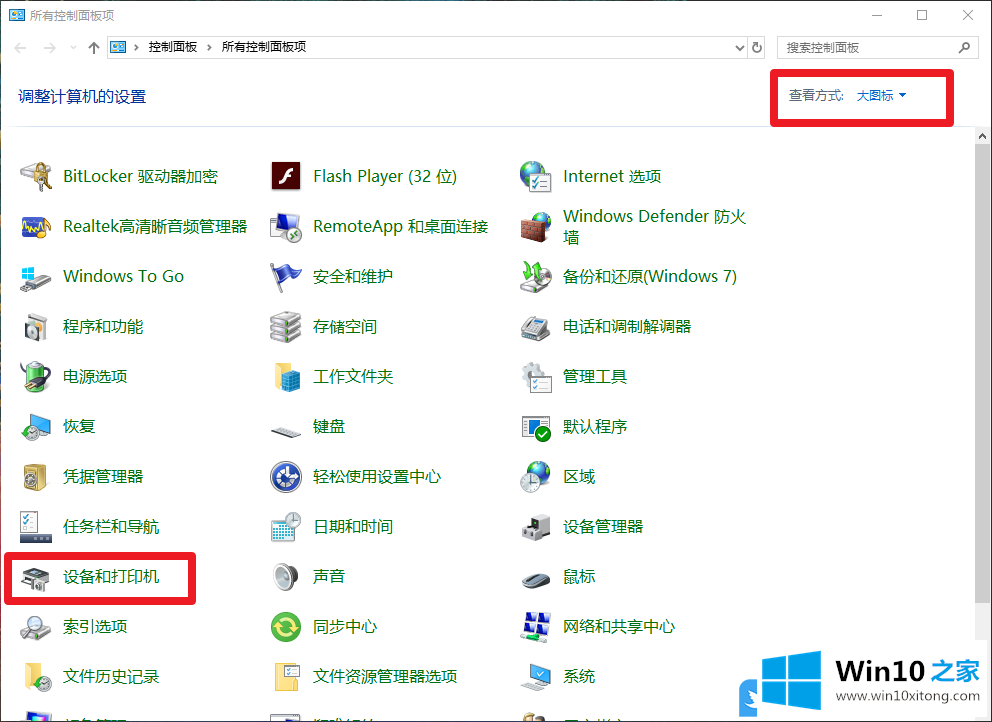Go back with the back arrow
The image size is (992, 722).
[x=20, y=47]
